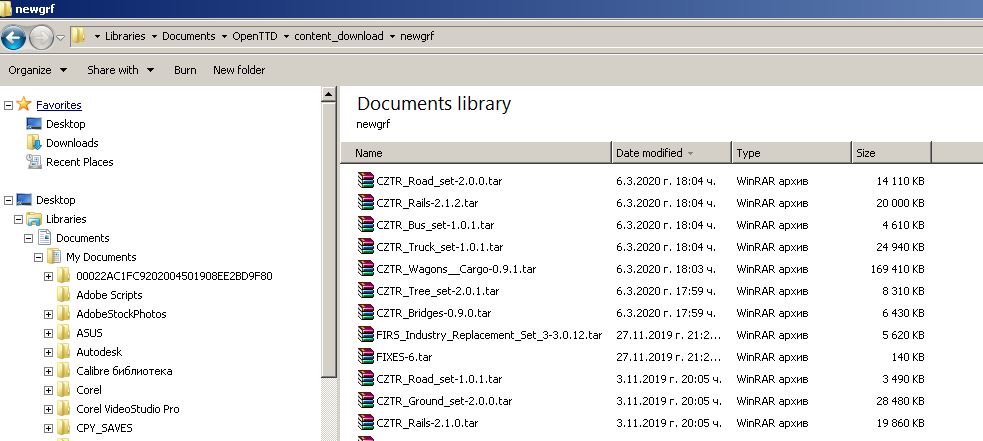Select the Adobe Scripts folder
Viewport: 983px width, 441px height.
(109, 295)
